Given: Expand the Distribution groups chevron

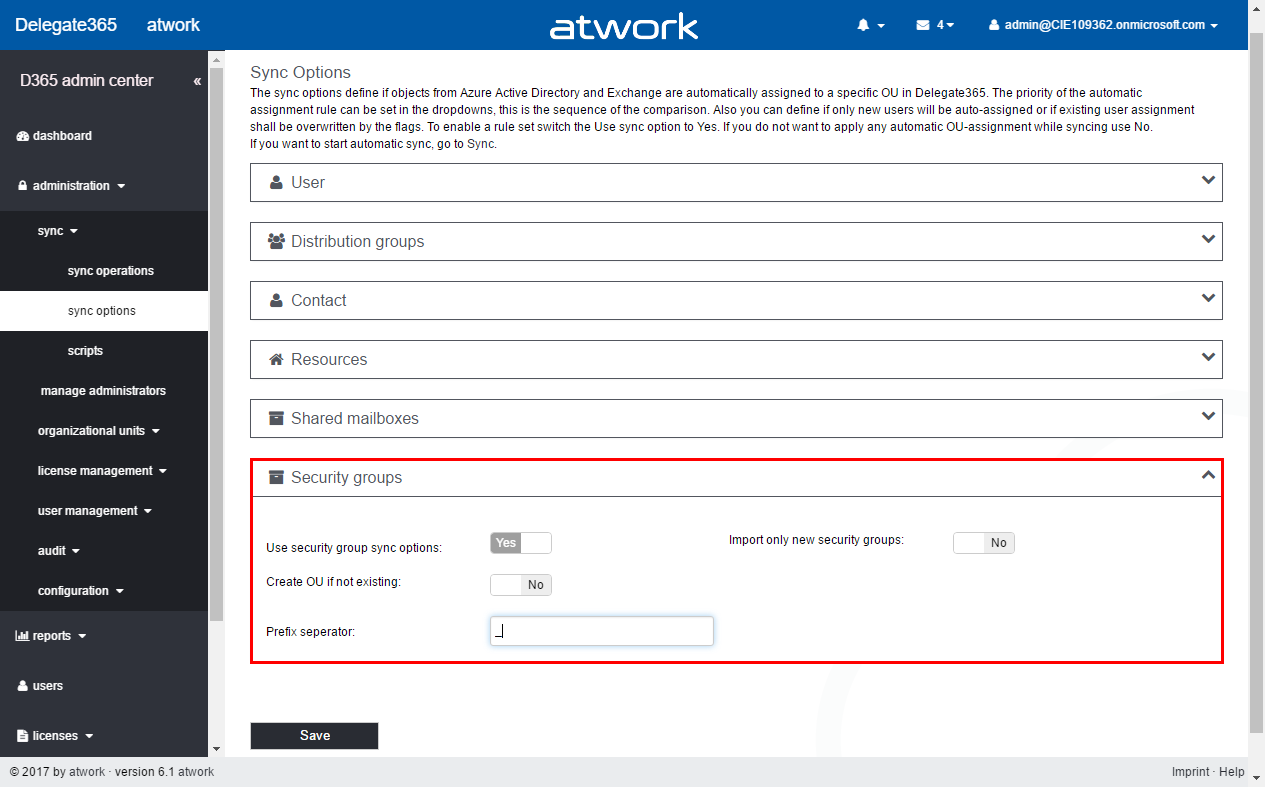Looking at the screenshot, I should coord(1209,239).
